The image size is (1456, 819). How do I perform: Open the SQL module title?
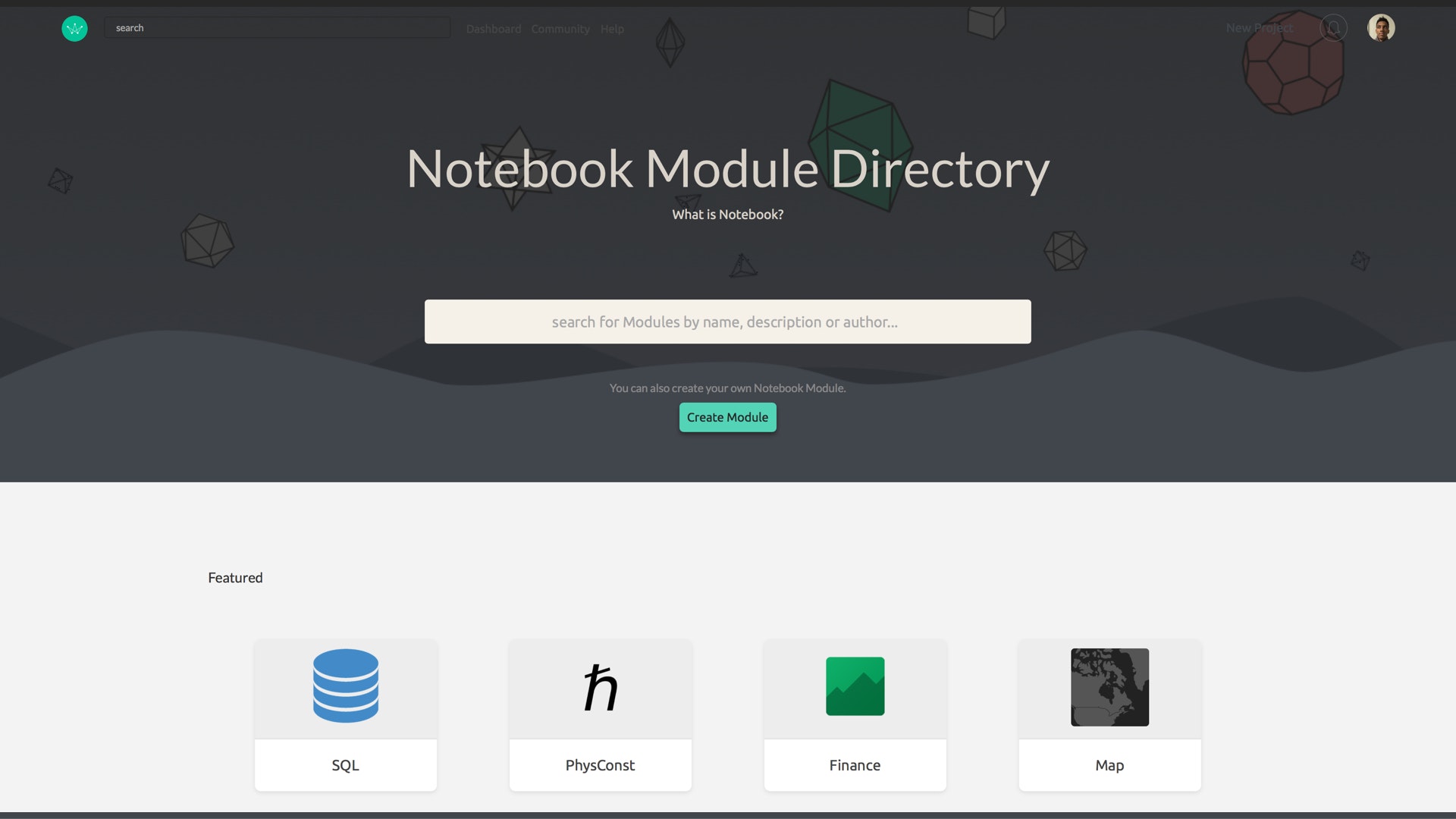click(346, 765)
